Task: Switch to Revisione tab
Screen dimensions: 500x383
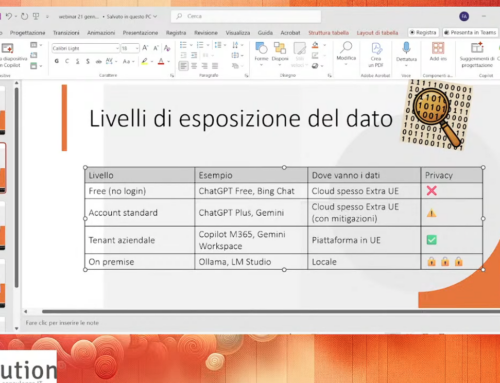Action: tap(206, 33)
